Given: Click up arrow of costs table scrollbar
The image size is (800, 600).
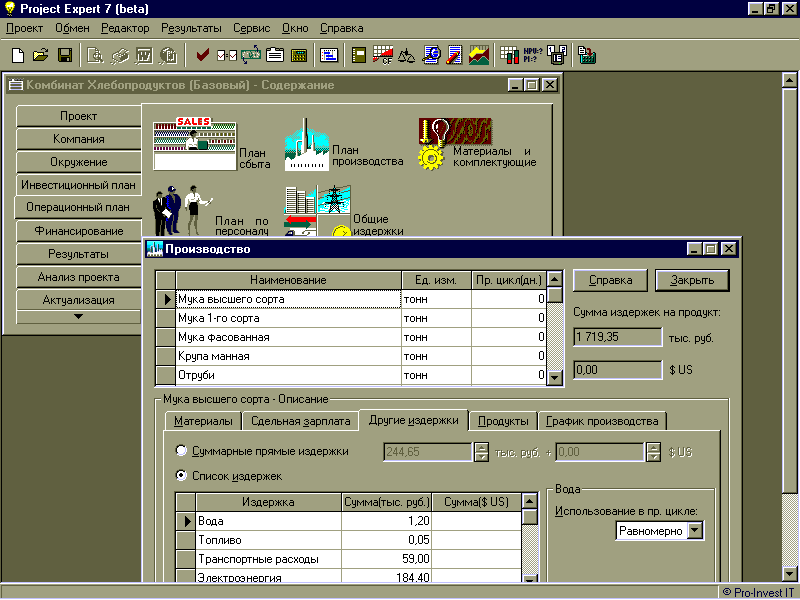Looking at the screenshot, I should tap(530, 501).
